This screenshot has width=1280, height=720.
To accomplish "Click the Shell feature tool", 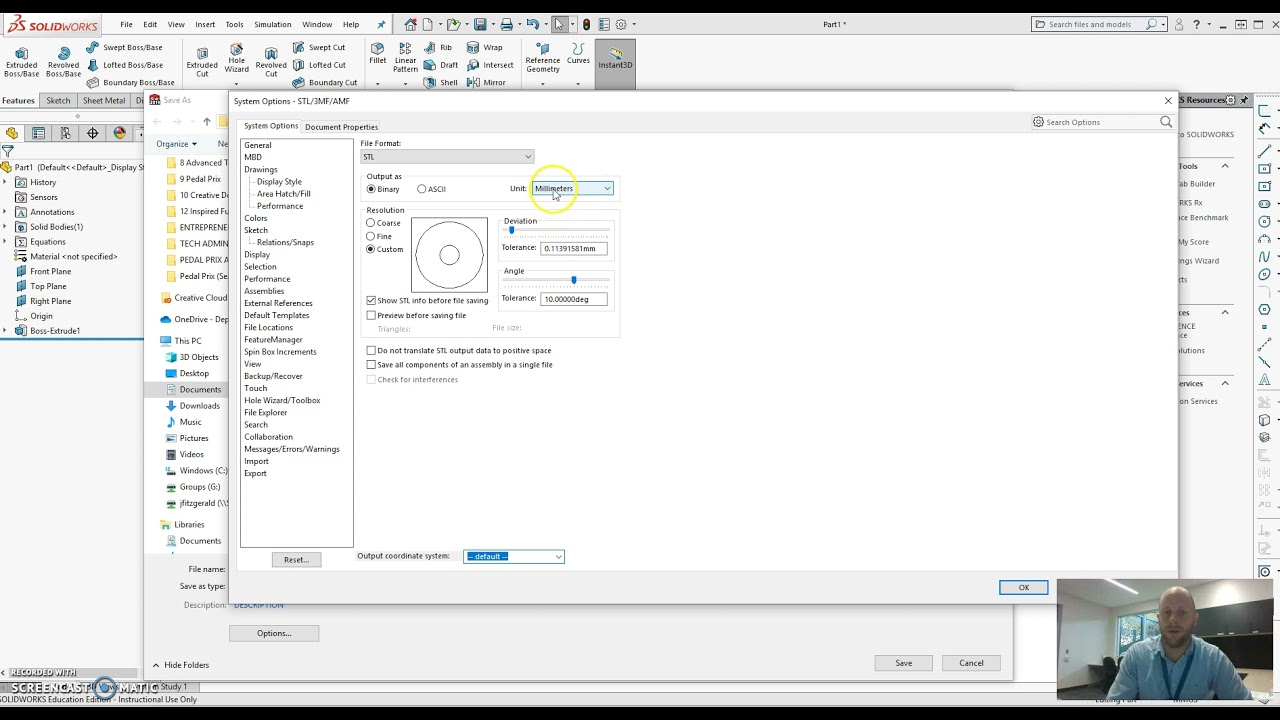I will click(x=442, y=83).
